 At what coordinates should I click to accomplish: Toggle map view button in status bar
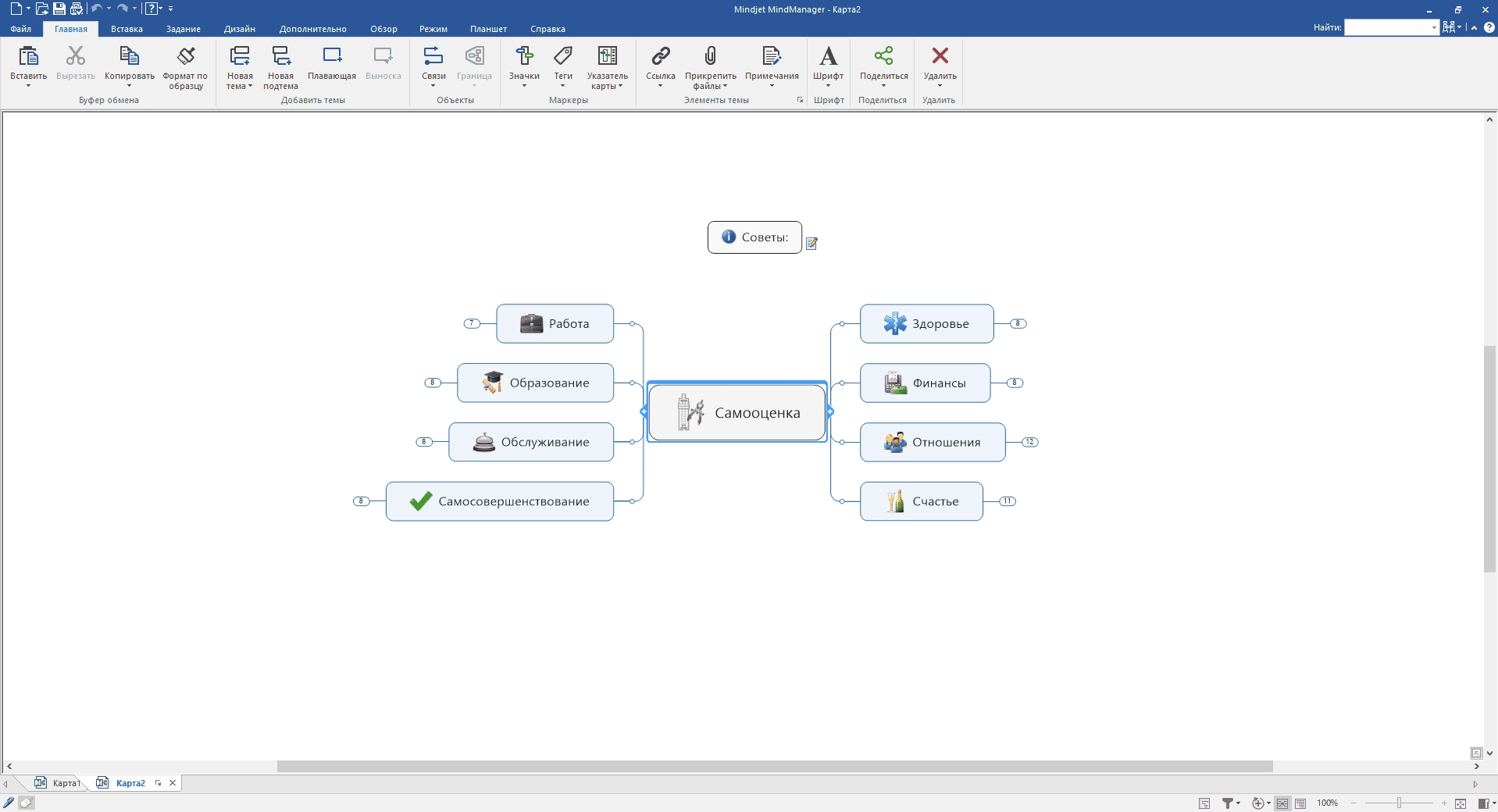point(1282,803)
